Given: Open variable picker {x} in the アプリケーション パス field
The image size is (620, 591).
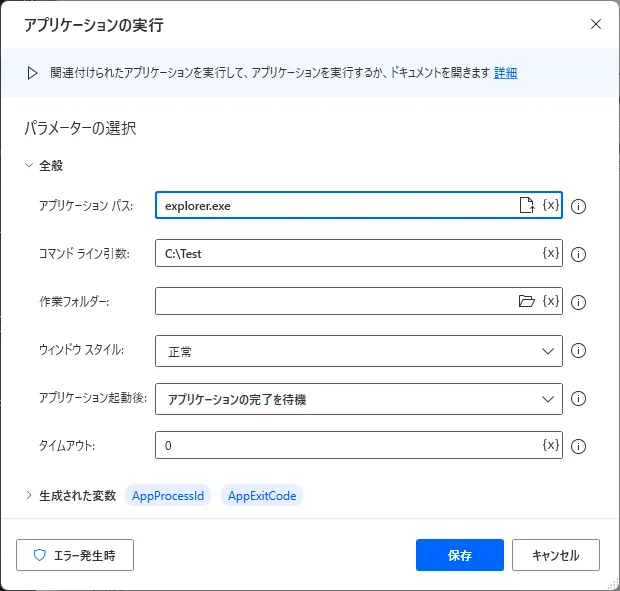Looking at the screenshot, I should (x=550, y=205).
